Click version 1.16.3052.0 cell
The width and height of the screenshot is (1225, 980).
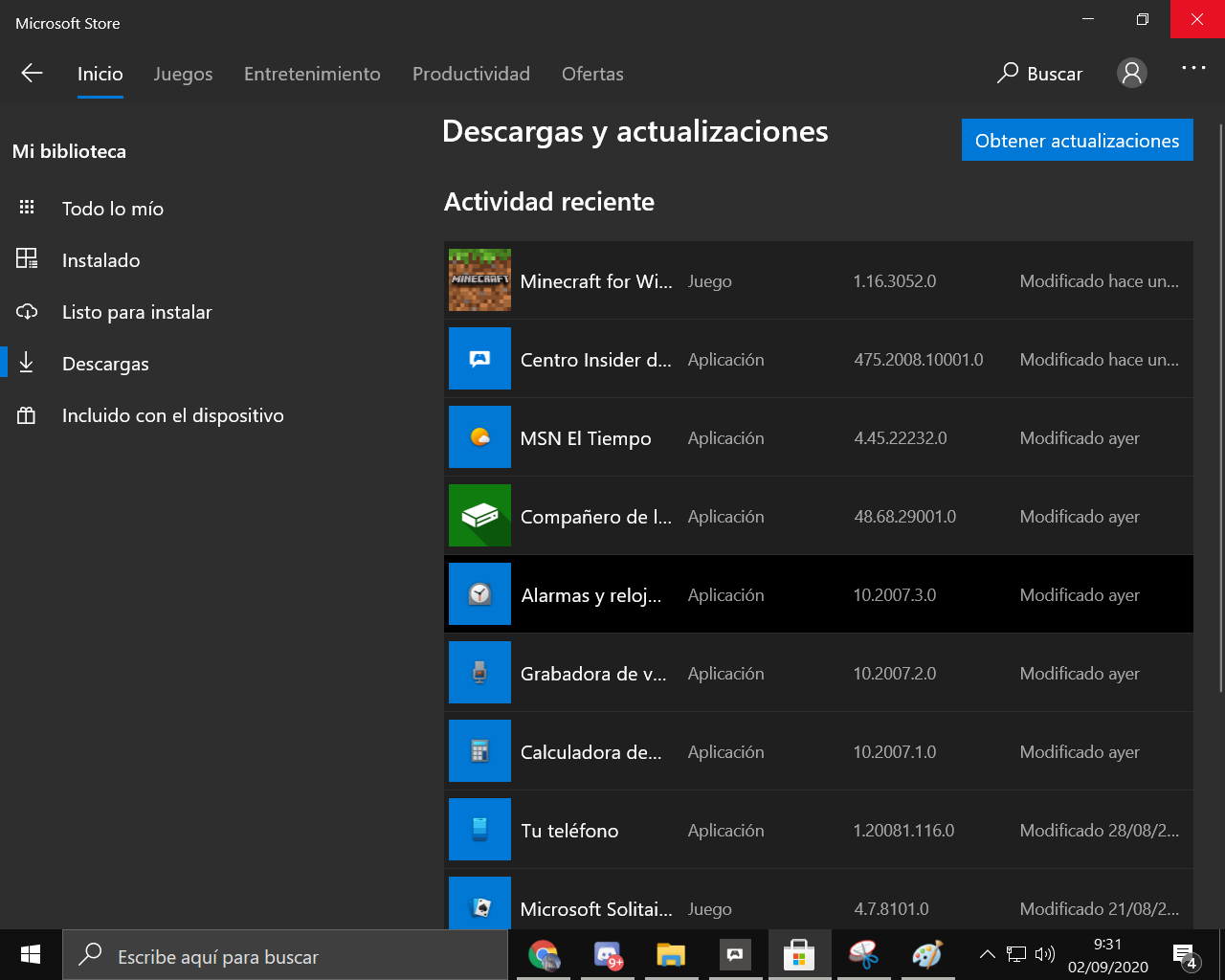[895, 281]
